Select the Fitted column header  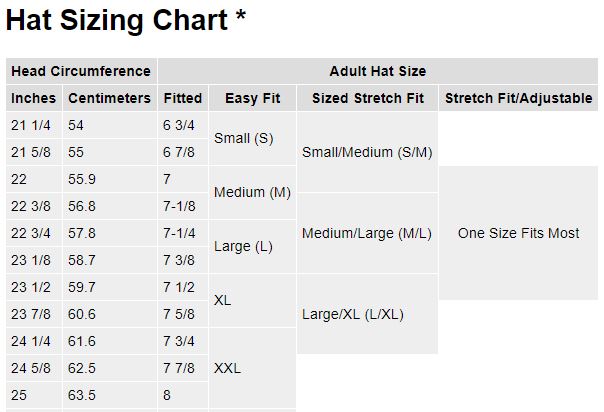coord(182,98)
